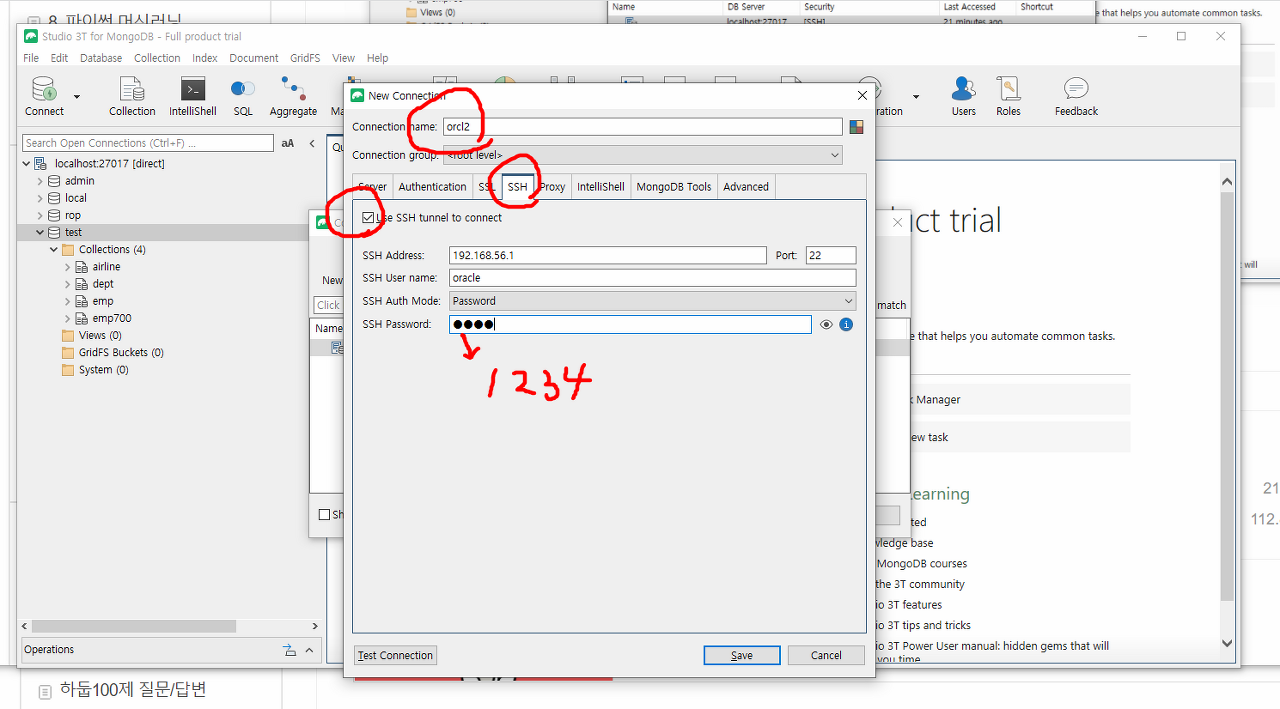The width and height of the screenshot is (1280, 709).
Task: Expand the rop database node
Action: pyautogui.click(x=41, y=215)
